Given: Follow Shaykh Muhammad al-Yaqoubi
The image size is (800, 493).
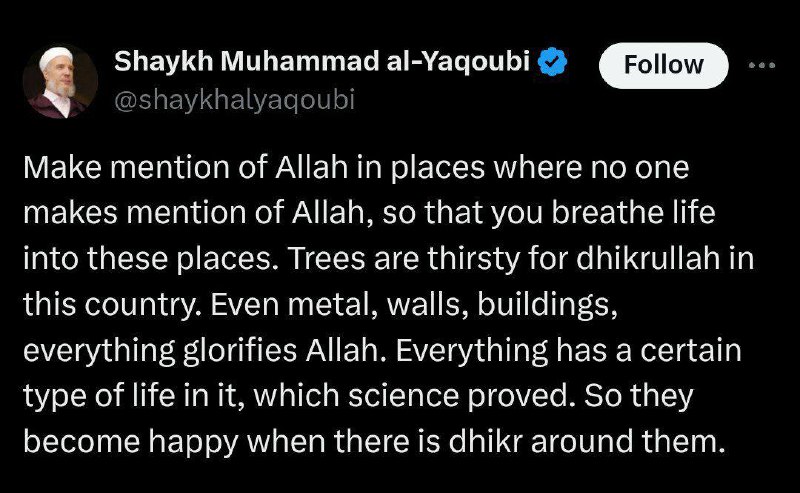Looking at the screenshot, I should 663,65.
